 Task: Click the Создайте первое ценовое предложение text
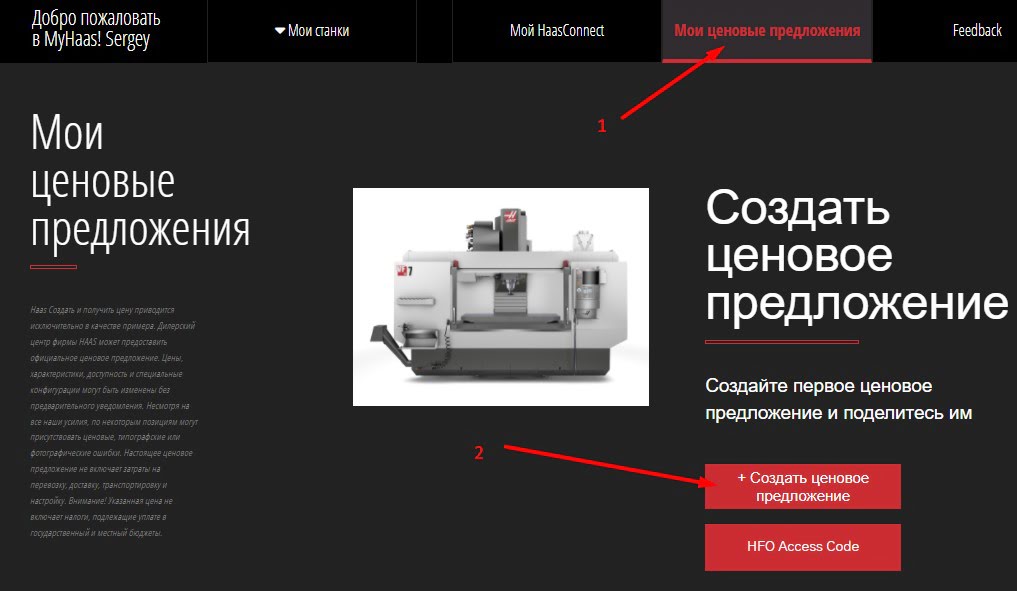[x=838, y=399]
